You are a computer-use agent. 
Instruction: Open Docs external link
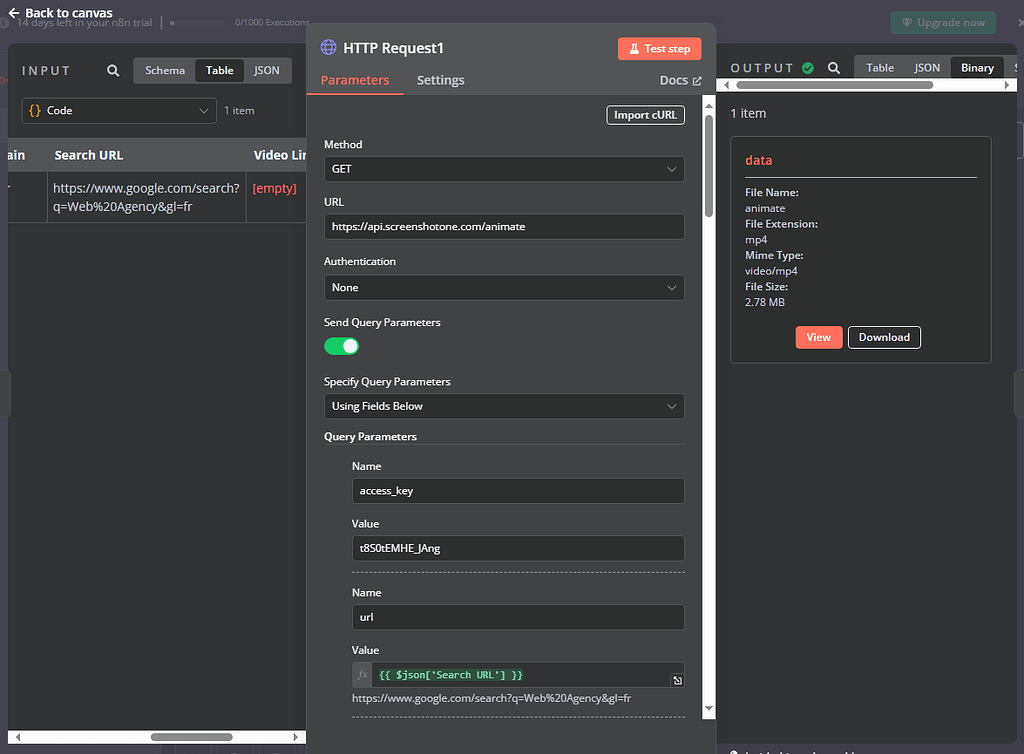[x=681, y=80]
